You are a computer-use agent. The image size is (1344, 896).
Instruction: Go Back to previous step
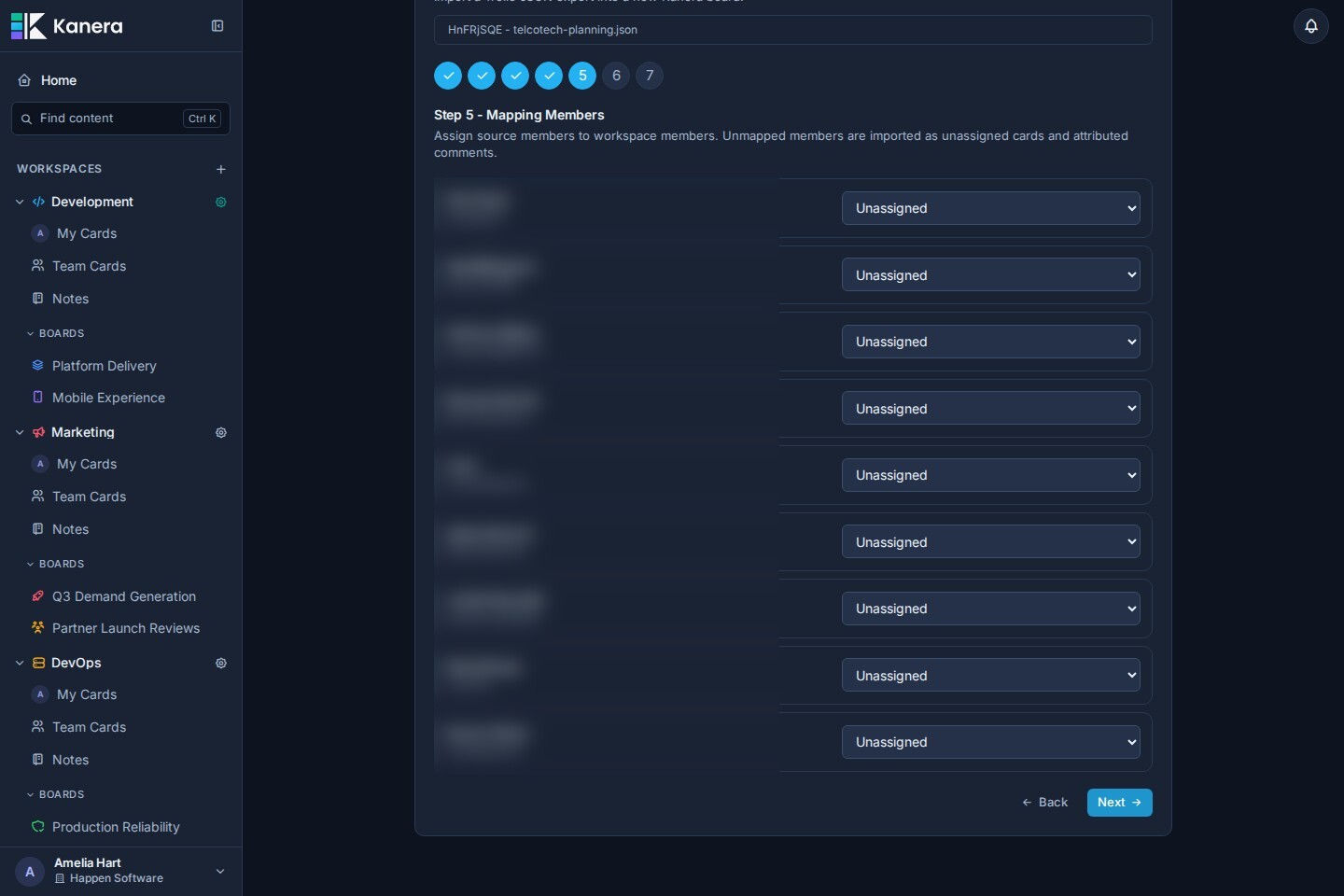[1044, 803]
